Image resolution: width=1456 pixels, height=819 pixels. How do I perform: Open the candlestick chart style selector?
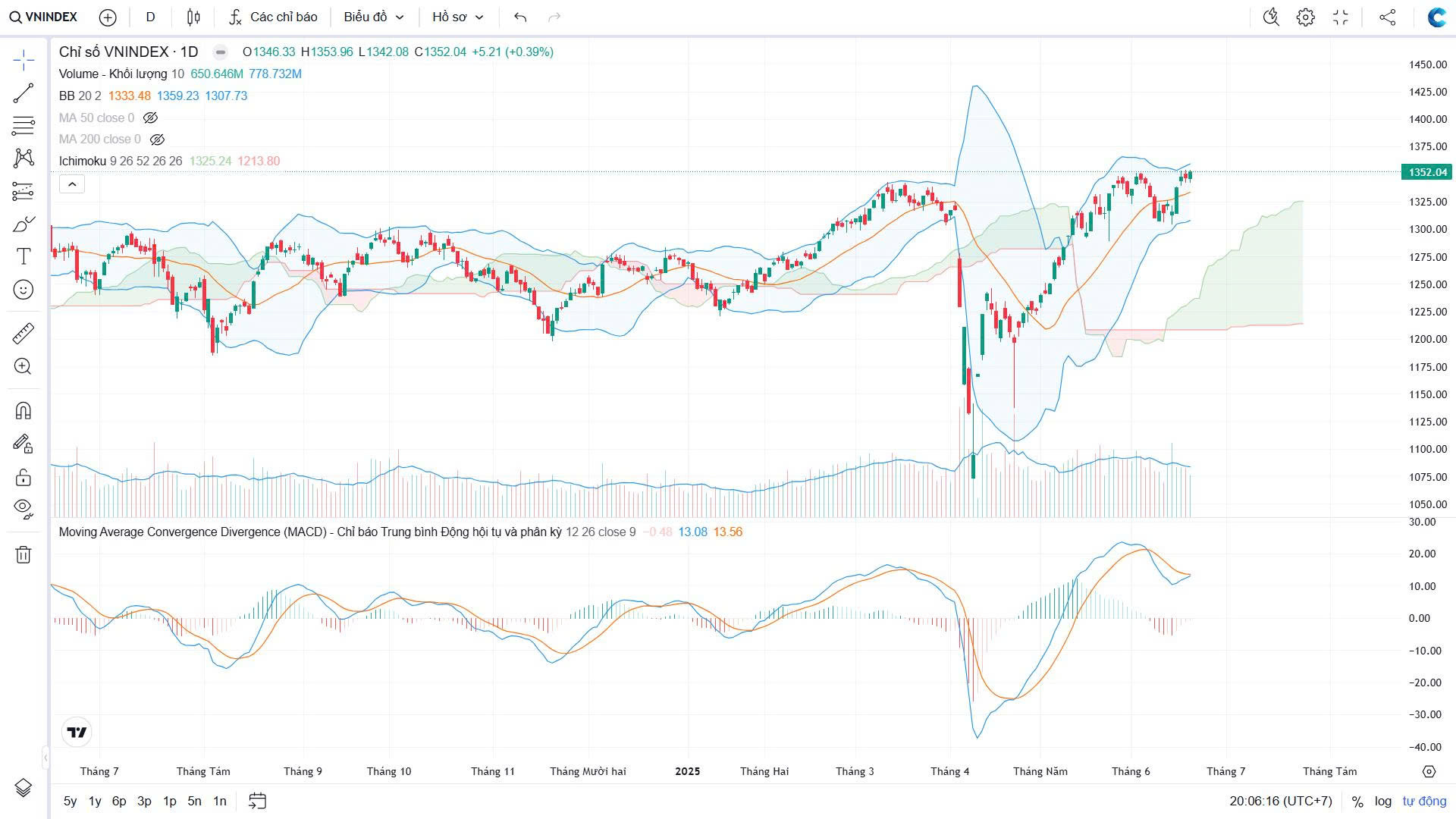193,17
